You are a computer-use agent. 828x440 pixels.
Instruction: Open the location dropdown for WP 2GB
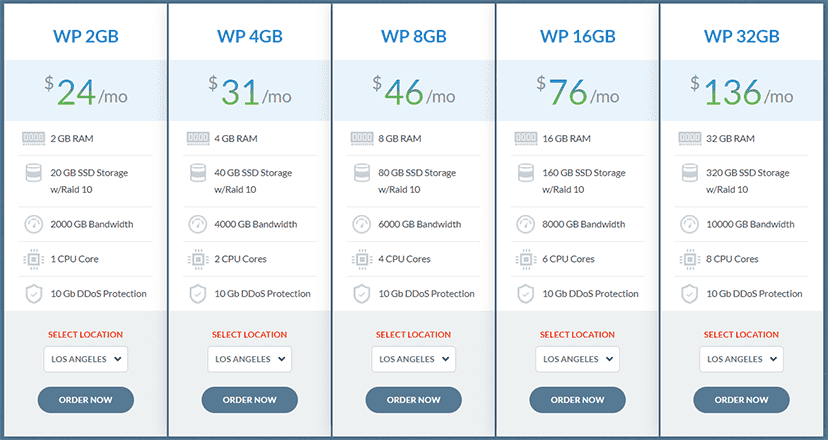pyautogui.click(x=86, y=359)
